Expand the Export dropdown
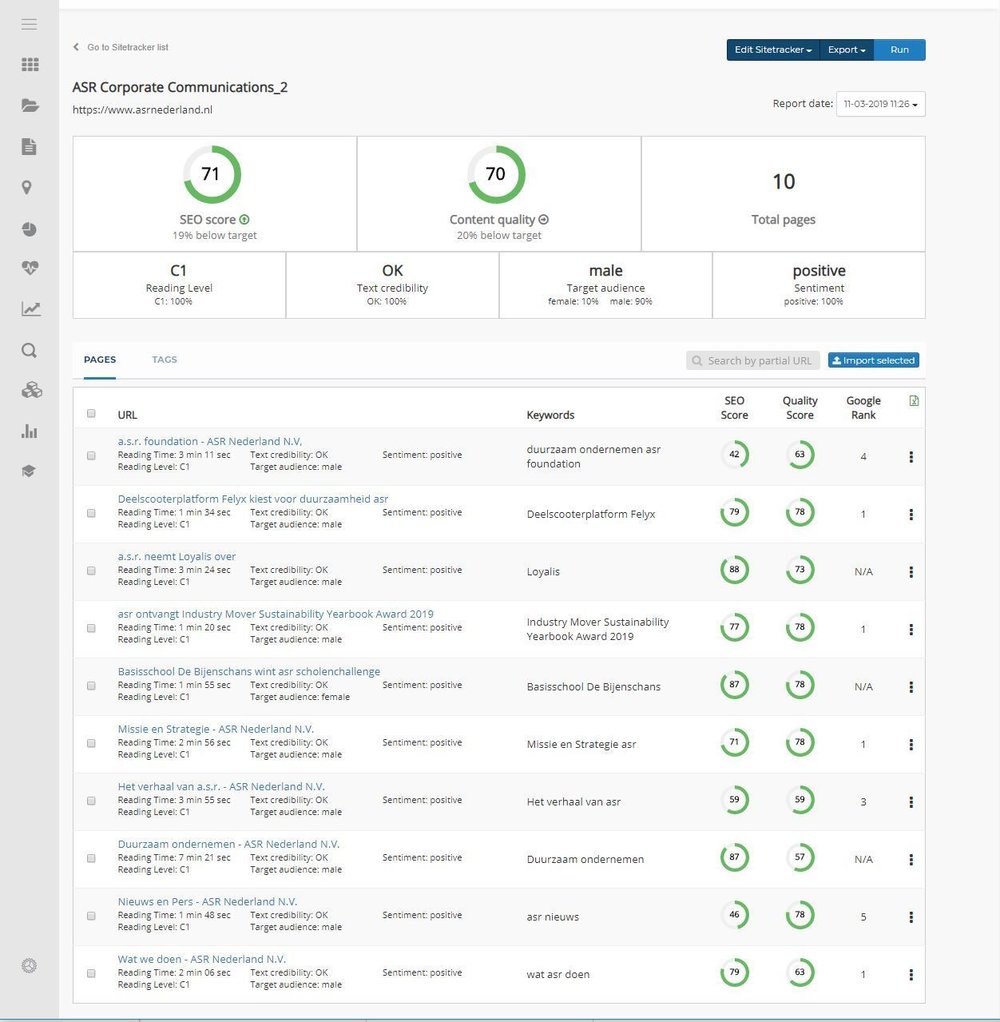 click(847, 50)
